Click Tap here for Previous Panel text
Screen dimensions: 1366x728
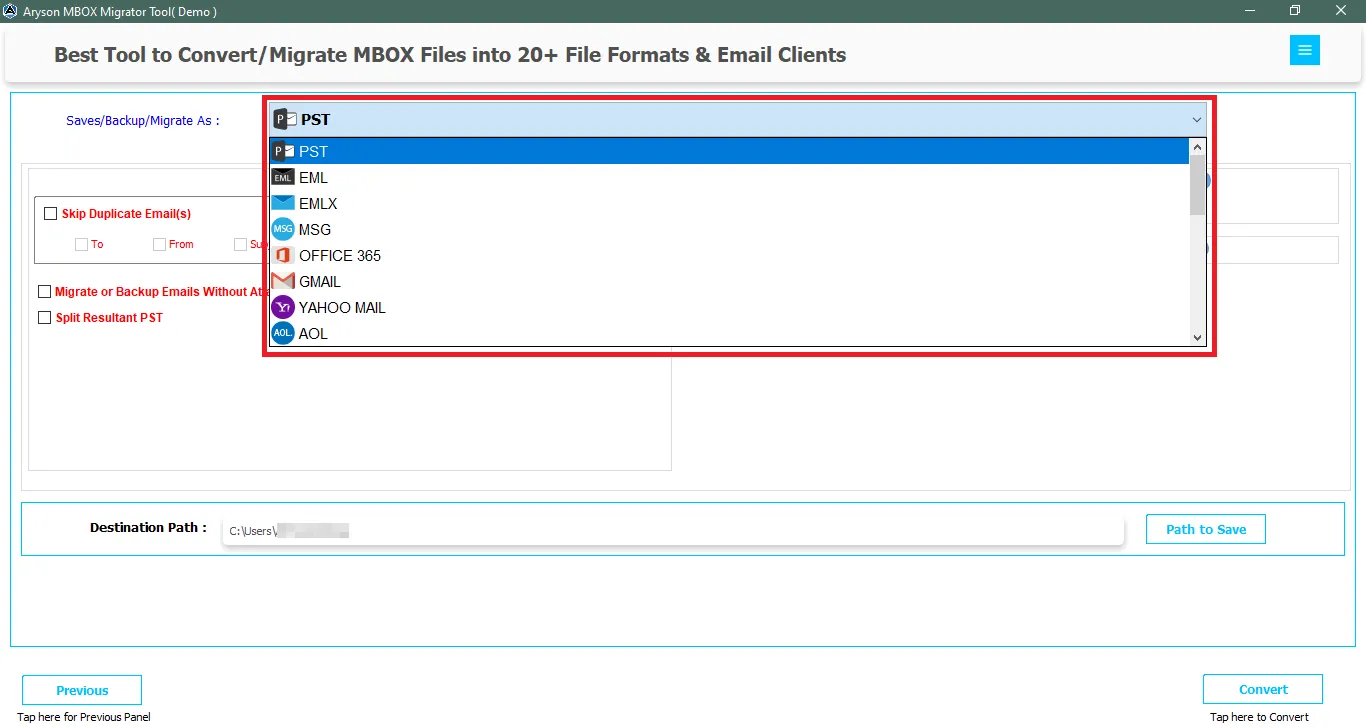(84, 717)
